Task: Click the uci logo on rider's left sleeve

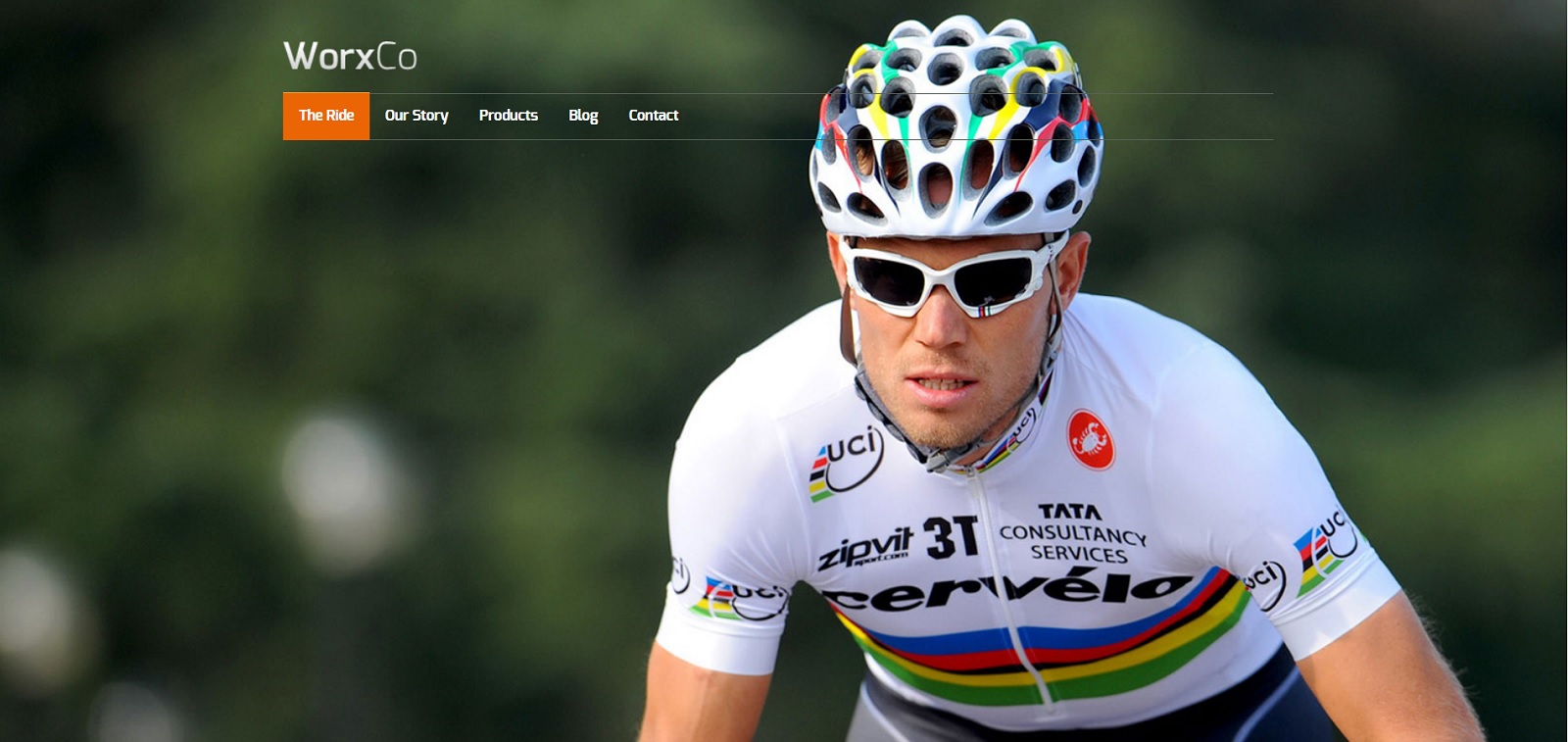Action: pyautogui.click(x=1328, y=549)
